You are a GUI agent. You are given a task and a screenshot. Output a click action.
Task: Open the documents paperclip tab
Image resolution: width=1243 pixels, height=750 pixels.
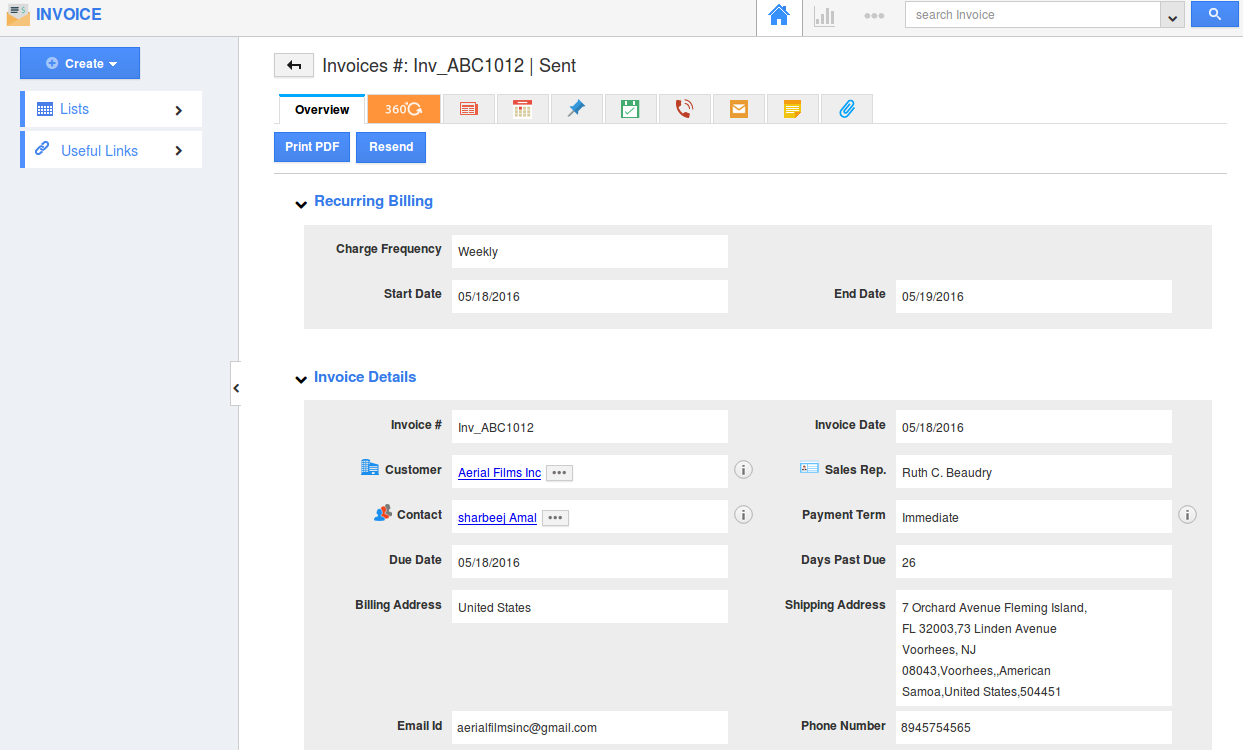point(846,109)
